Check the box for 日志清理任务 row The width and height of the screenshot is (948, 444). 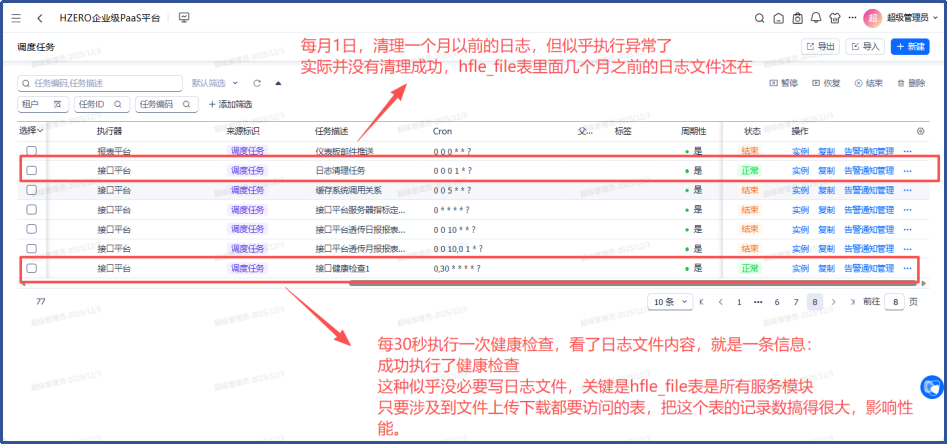pyautogui.click(x=32, y=171)
